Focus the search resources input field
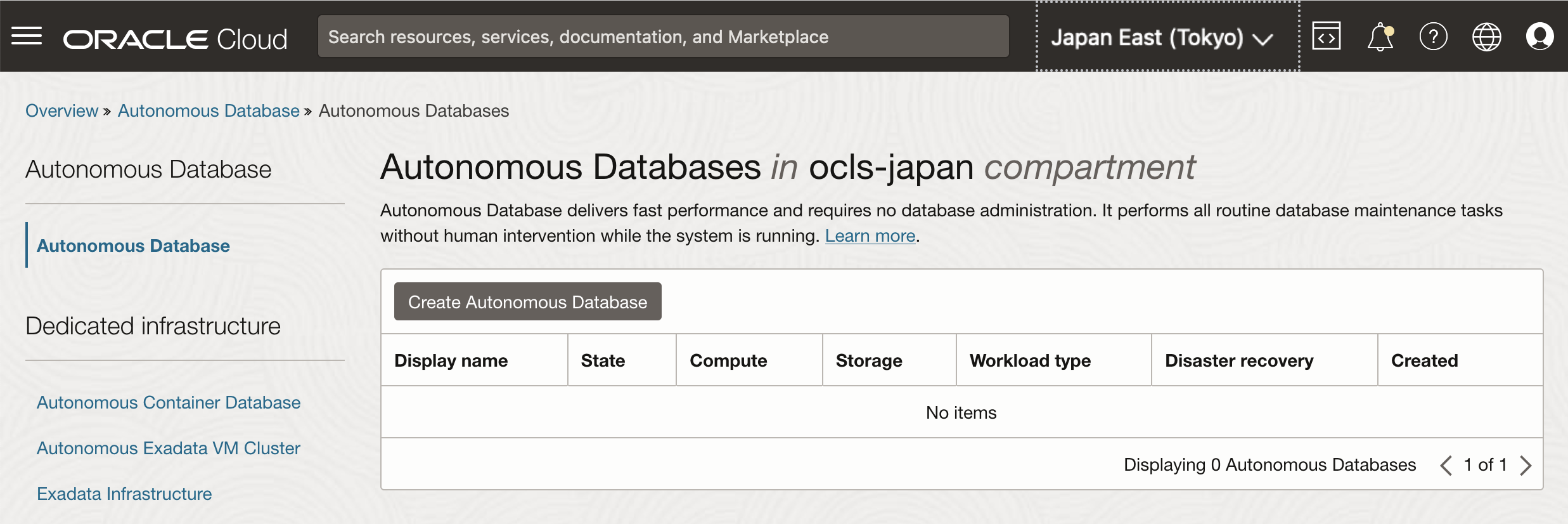1568x524 pixels. click(x=663, y=37)
